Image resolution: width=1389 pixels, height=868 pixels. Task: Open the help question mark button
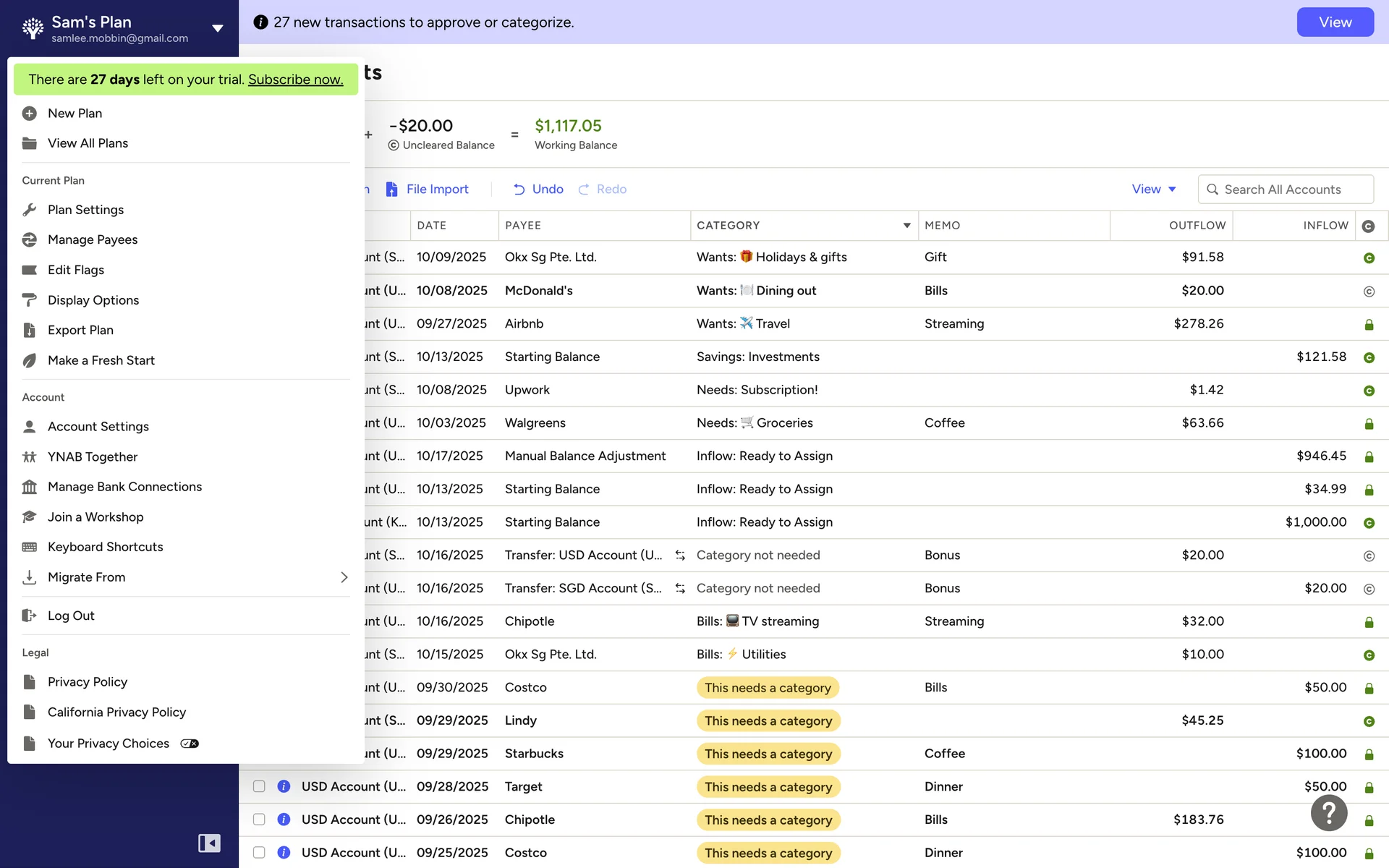click(x=1329, y=813)
